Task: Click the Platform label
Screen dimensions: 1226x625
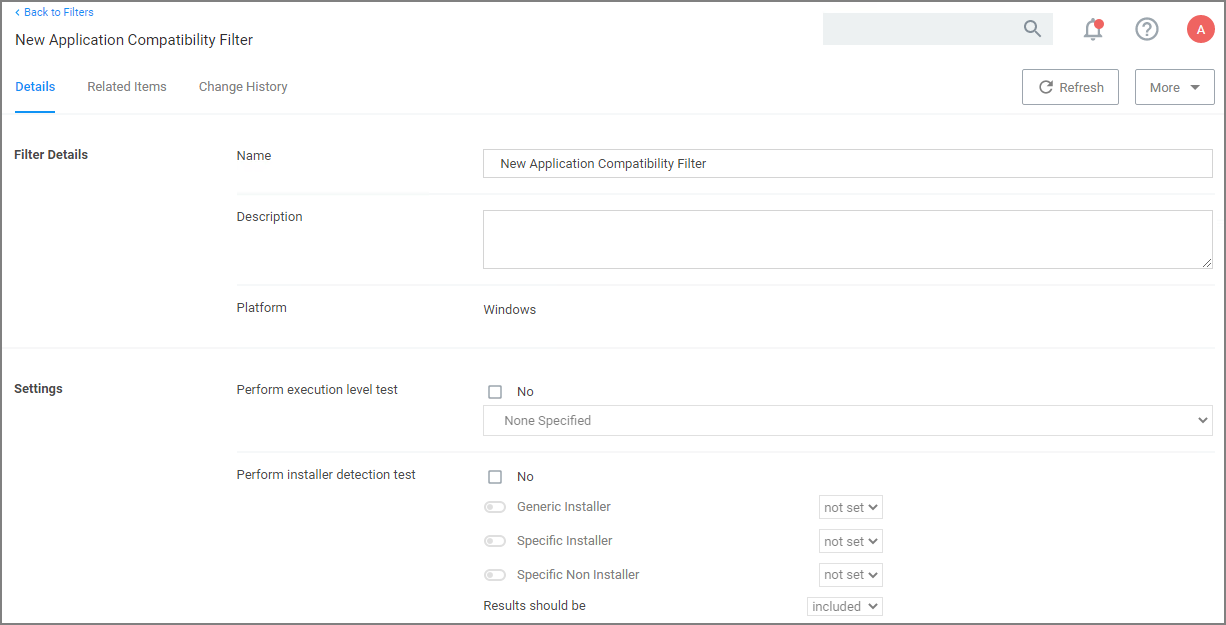Action: click(x=262, y=308)
